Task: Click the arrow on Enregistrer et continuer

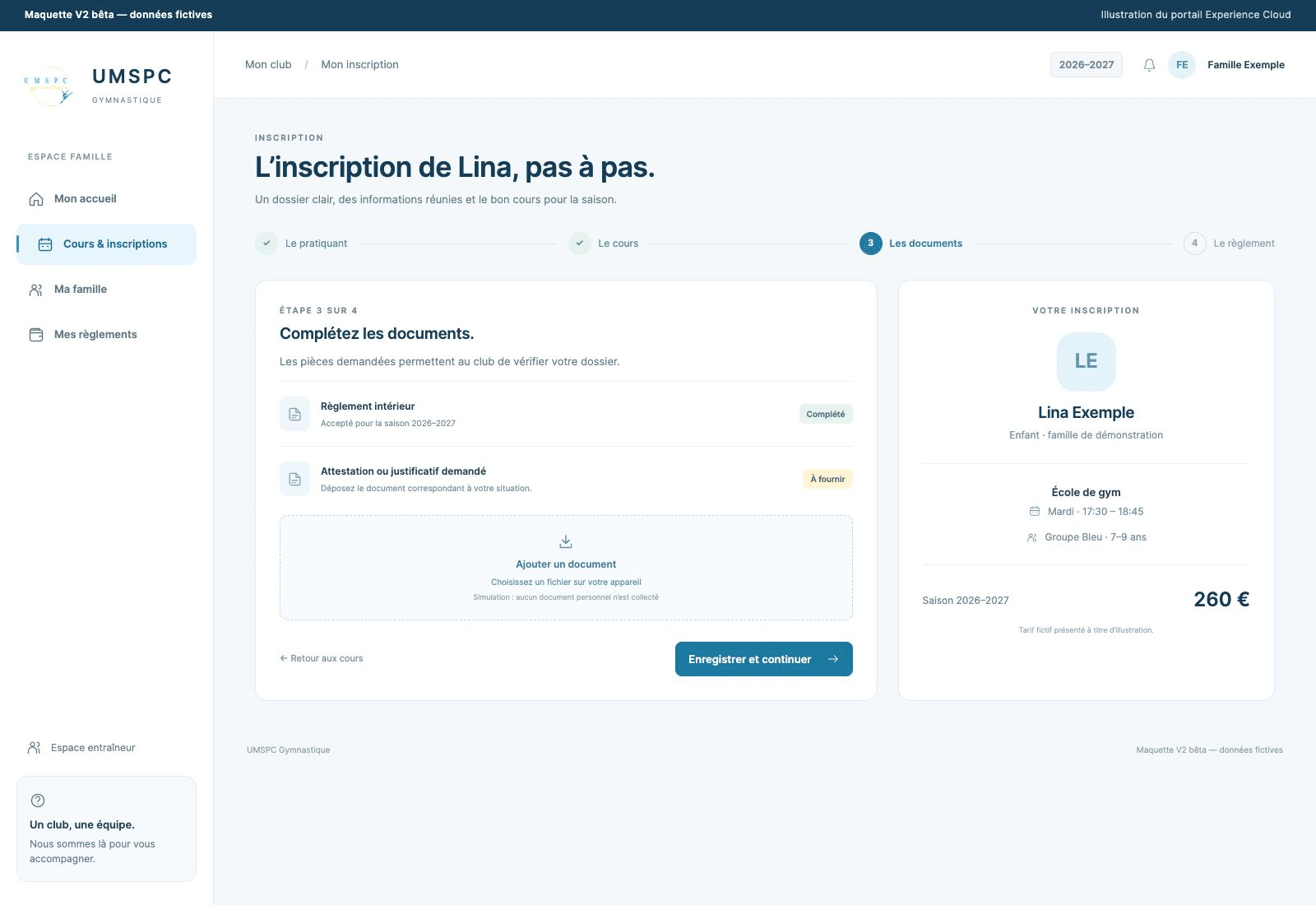Action: pos(833,659)
